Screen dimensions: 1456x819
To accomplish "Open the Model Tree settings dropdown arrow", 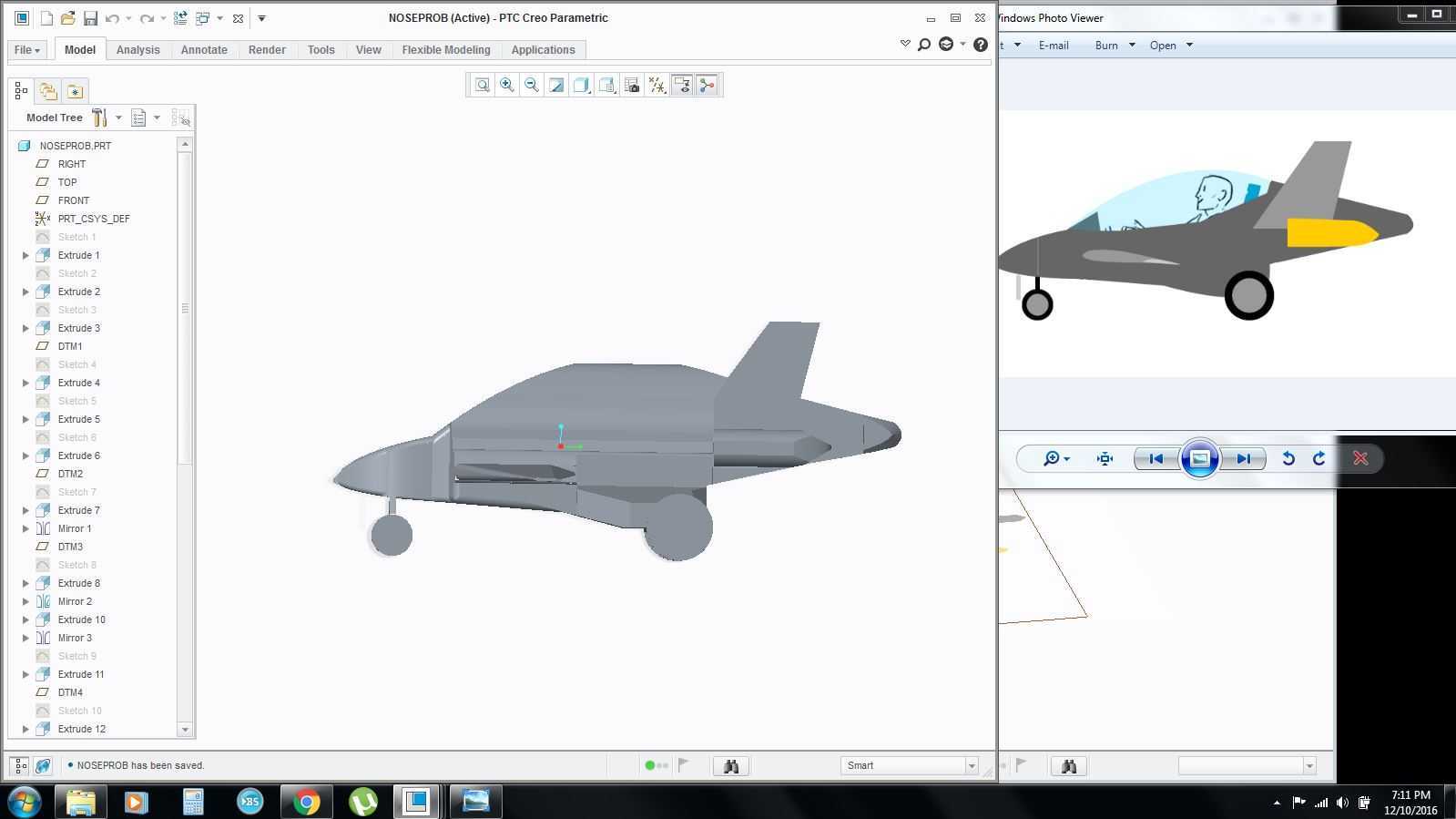I will coord(118,118).
